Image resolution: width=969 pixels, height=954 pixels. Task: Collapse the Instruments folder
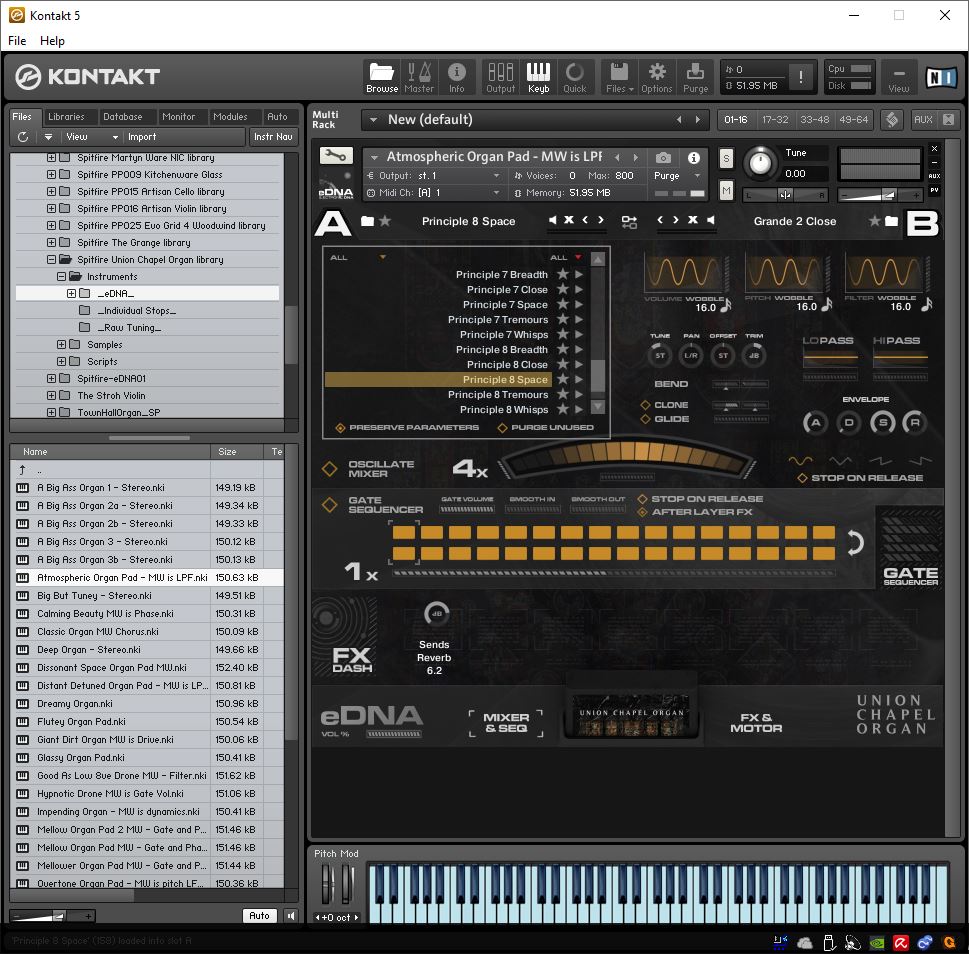(61, 277)
